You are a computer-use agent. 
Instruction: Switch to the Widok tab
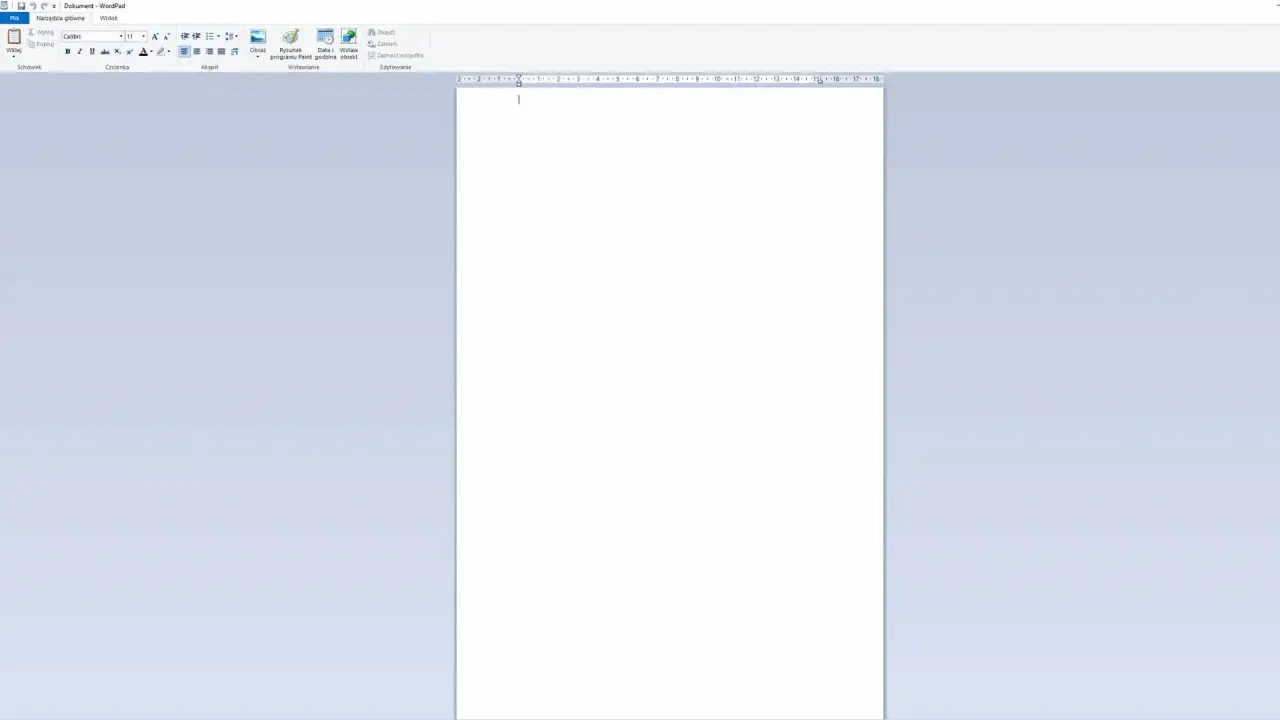(x=108, y=18)
